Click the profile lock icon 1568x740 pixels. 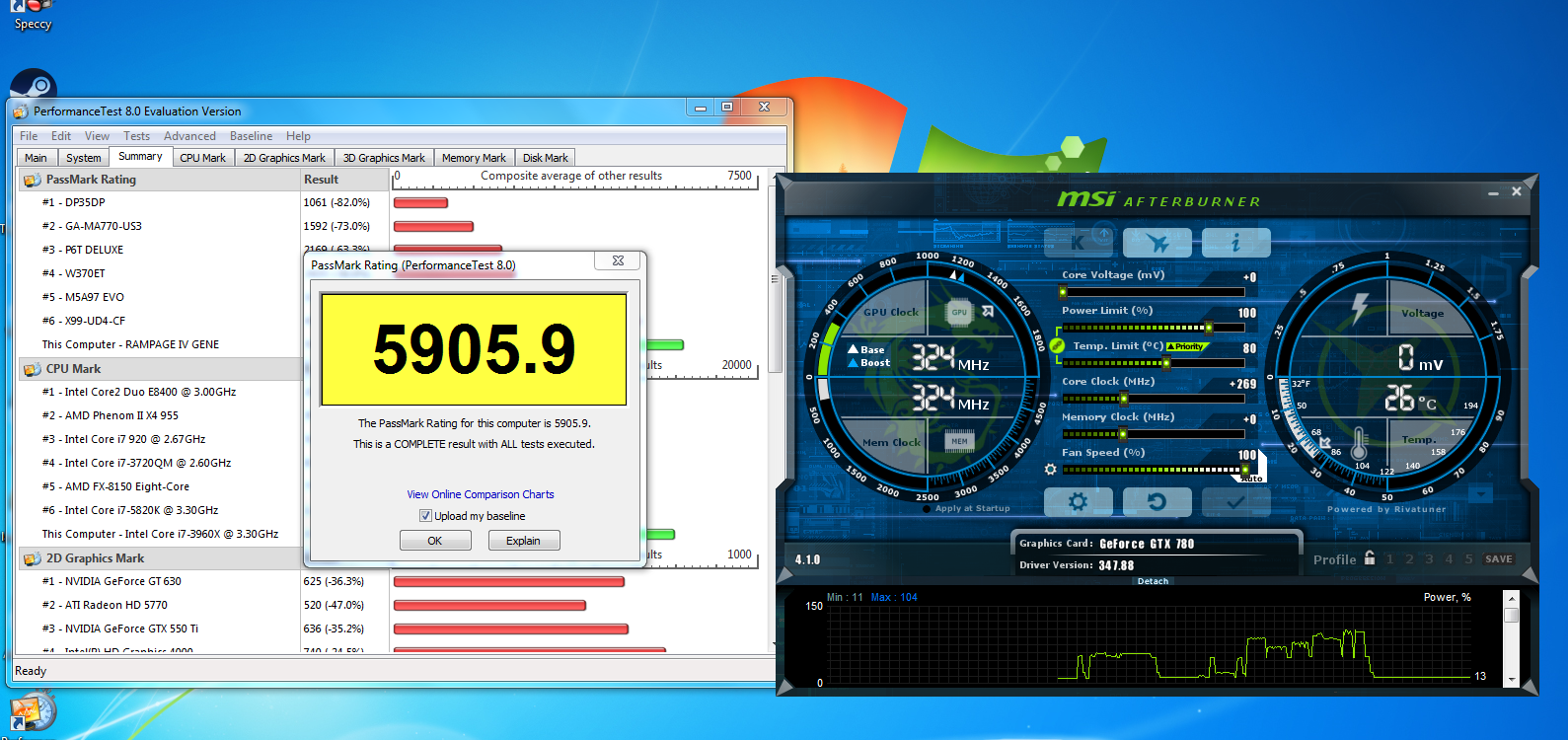pos(1370,557)
